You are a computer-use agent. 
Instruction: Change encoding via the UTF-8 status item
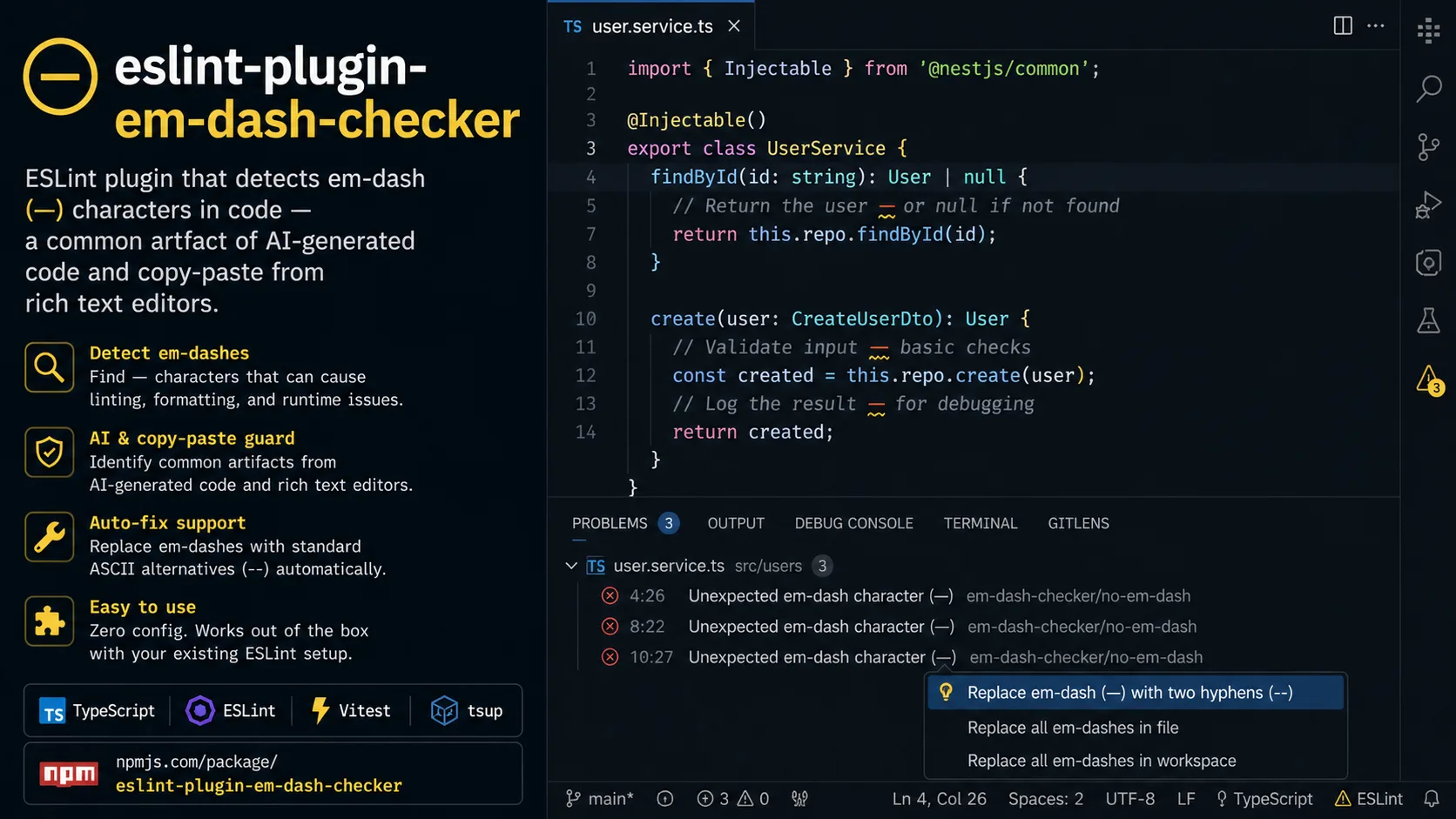[x=1129, y=798]
